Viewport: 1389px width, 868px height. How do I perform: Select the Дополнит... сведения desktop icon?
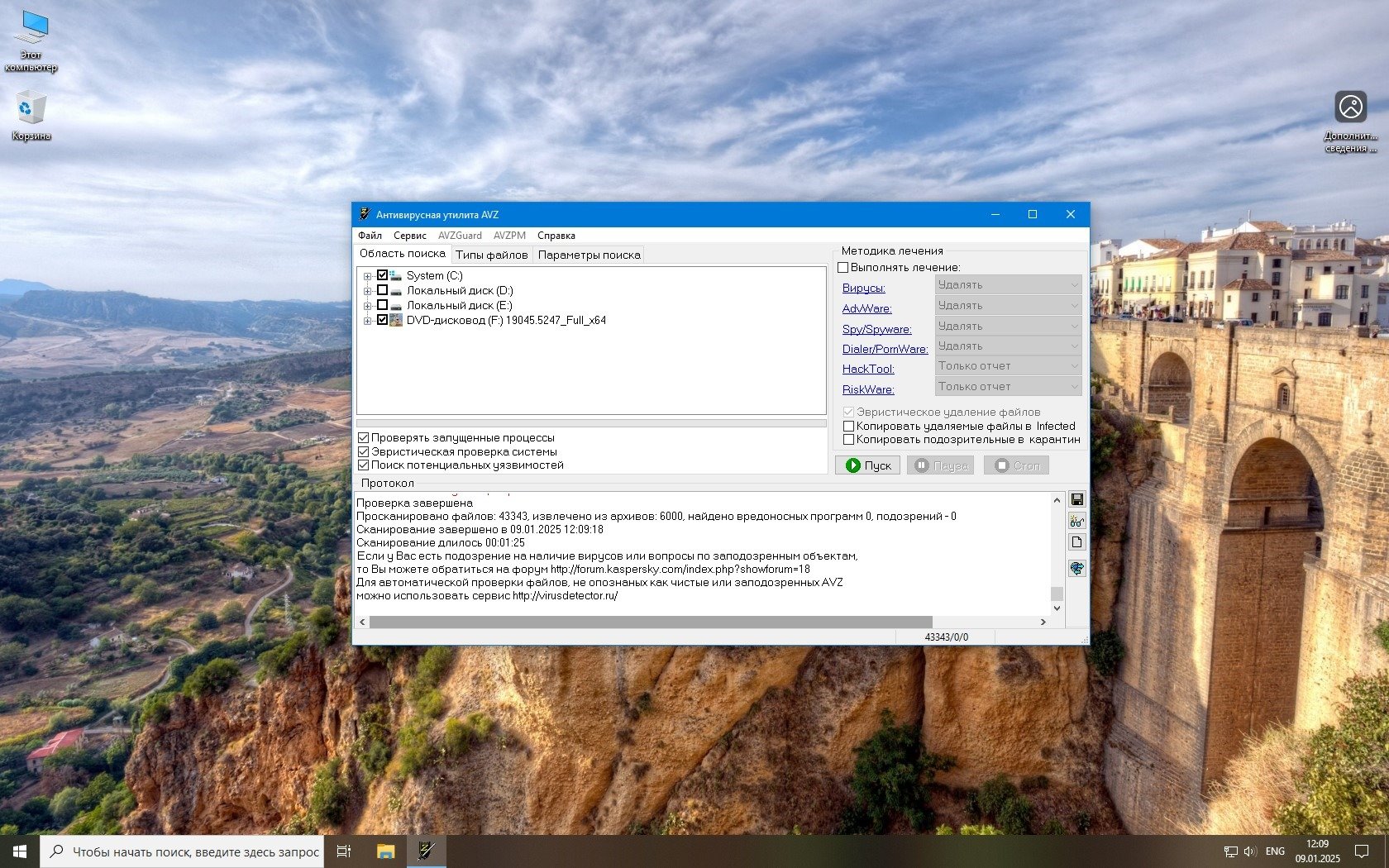(x=1351, y=122)
